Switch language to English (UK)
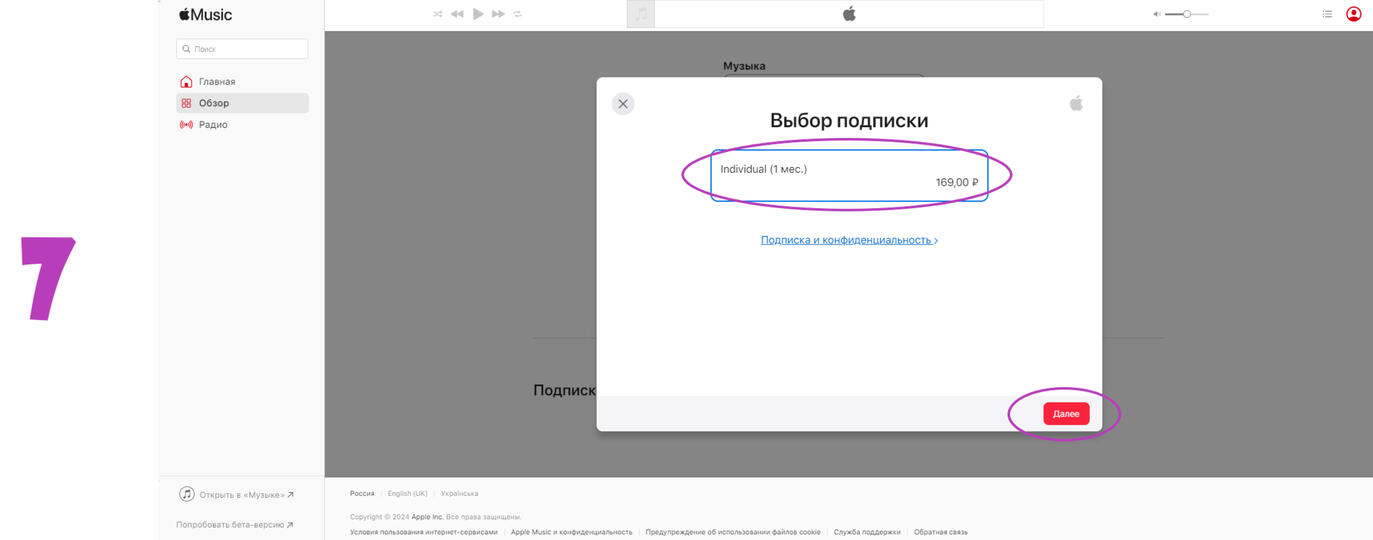The width and height of the screenshot is (1373, 540). (x=407, y=493)
